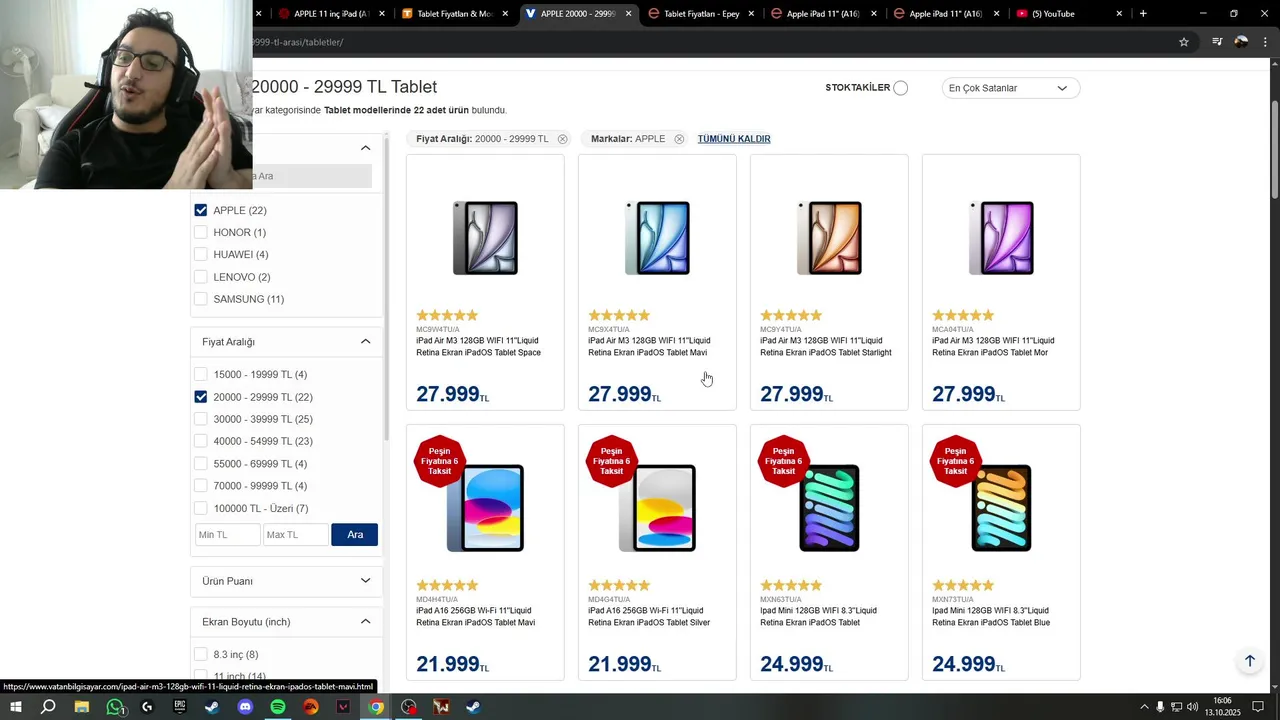Viewport: 1280px width, 720px height.
Task: Click the volume icon in system tray
Action: coord(1192,707)
